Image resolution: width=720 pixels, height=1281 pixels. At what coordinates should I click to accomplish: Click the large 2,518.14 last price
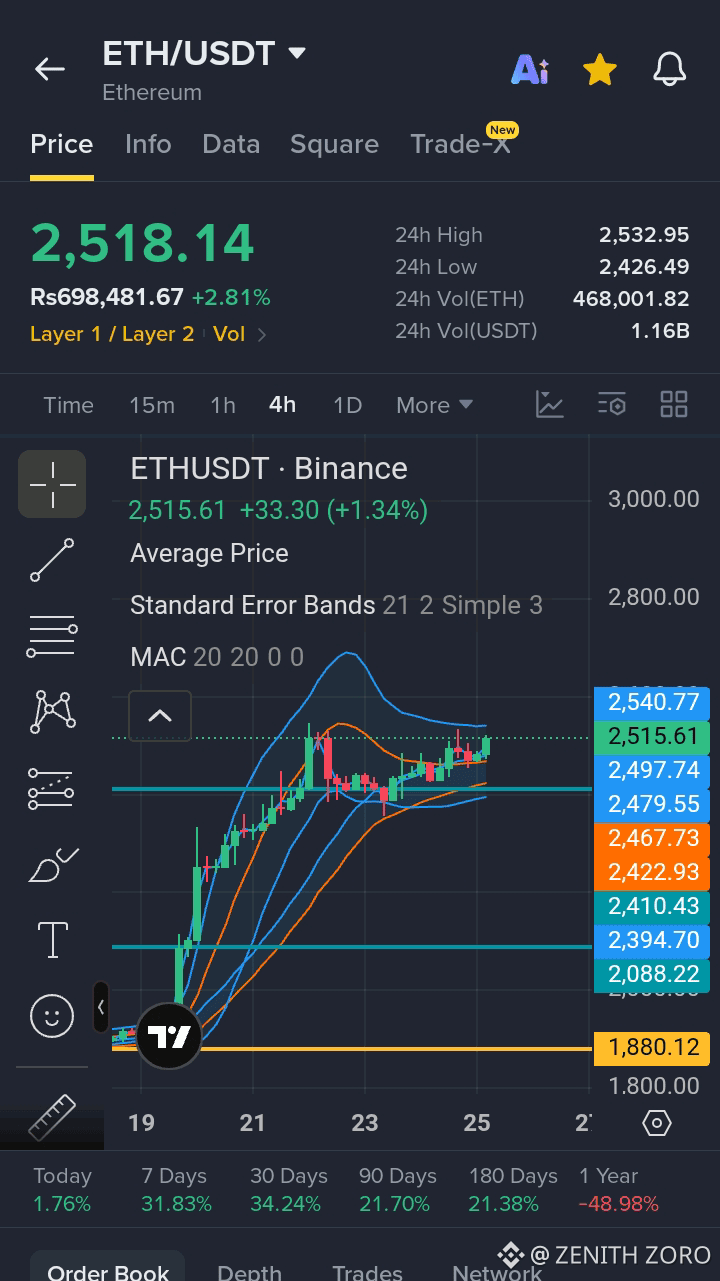[x=142, y=243]
